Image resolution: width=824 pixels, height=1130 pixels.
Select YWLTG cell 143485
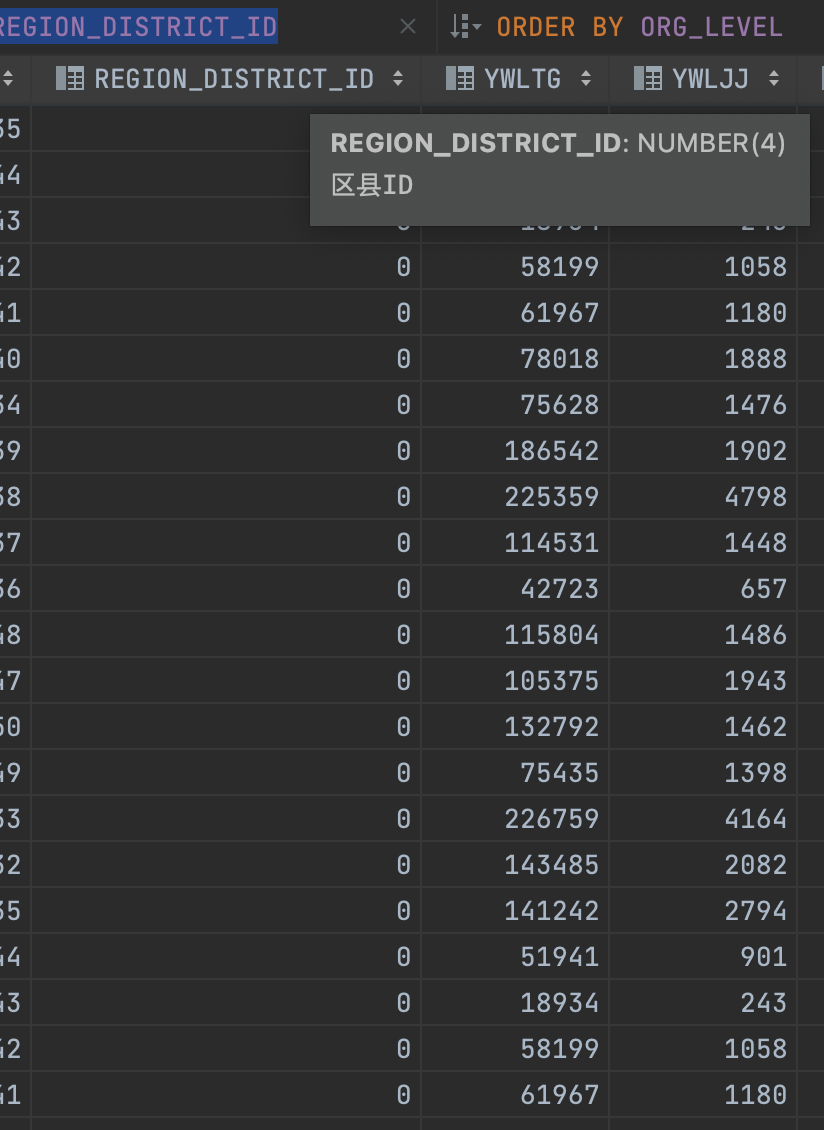pos(515,865)
